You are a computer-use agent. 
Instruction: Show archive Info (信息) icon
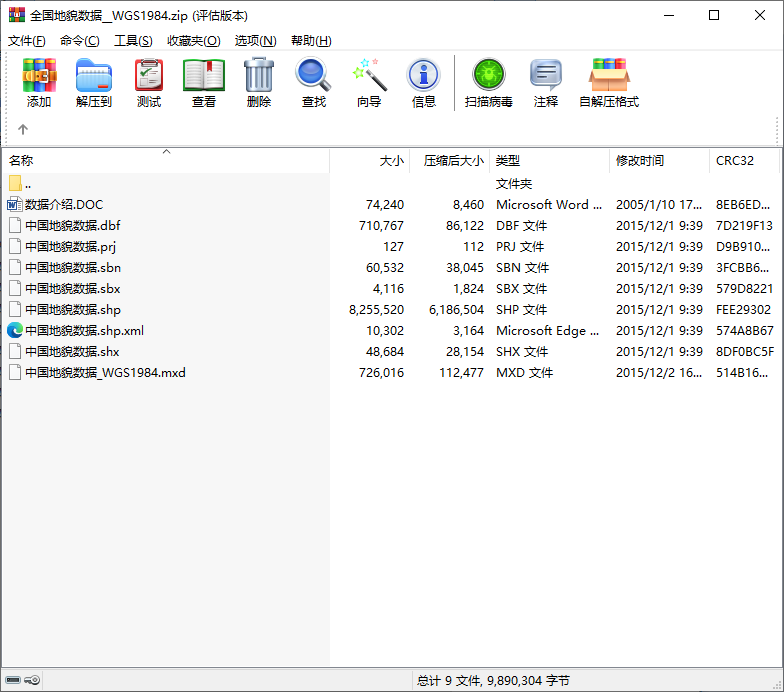pyautogui.click(x=424, y=75)
